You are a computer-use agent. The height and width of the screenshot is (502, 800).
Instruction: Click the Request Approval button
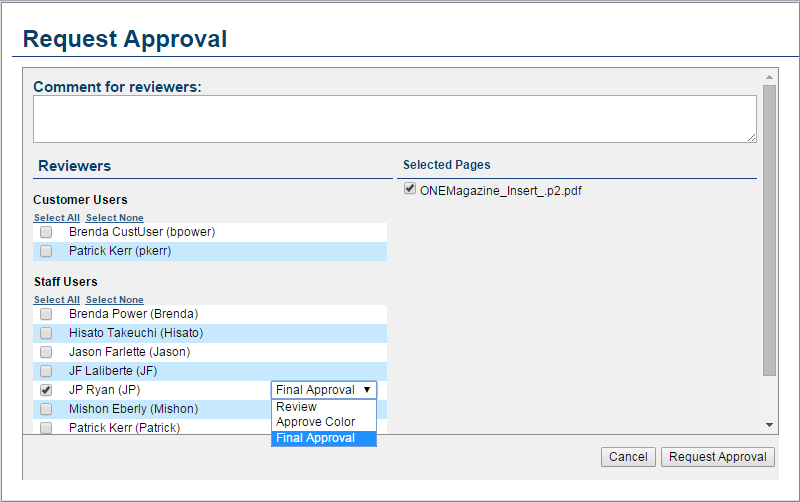[x=717, y=457]
